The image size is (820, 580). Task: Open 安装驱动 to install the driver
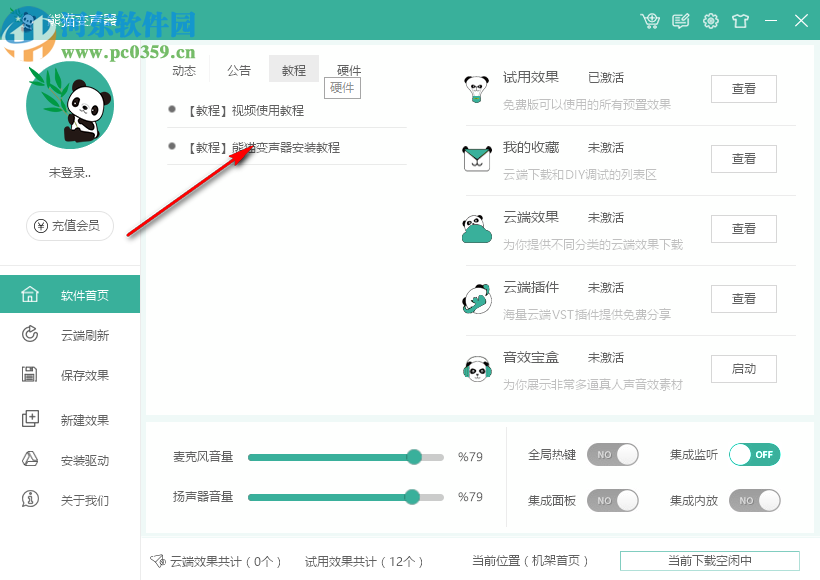point(69,460)
